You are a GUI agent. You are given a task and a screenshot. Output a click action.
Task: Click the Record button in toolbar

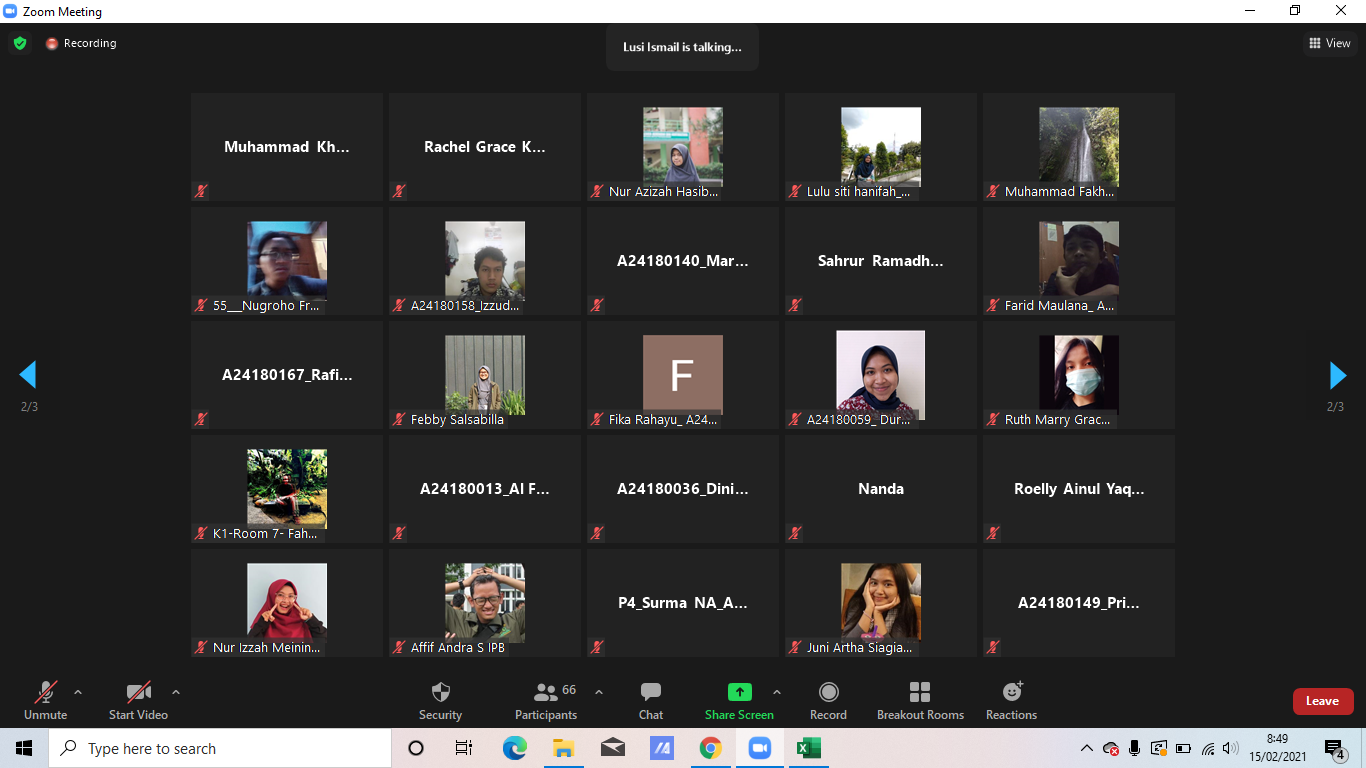(828, 700)
